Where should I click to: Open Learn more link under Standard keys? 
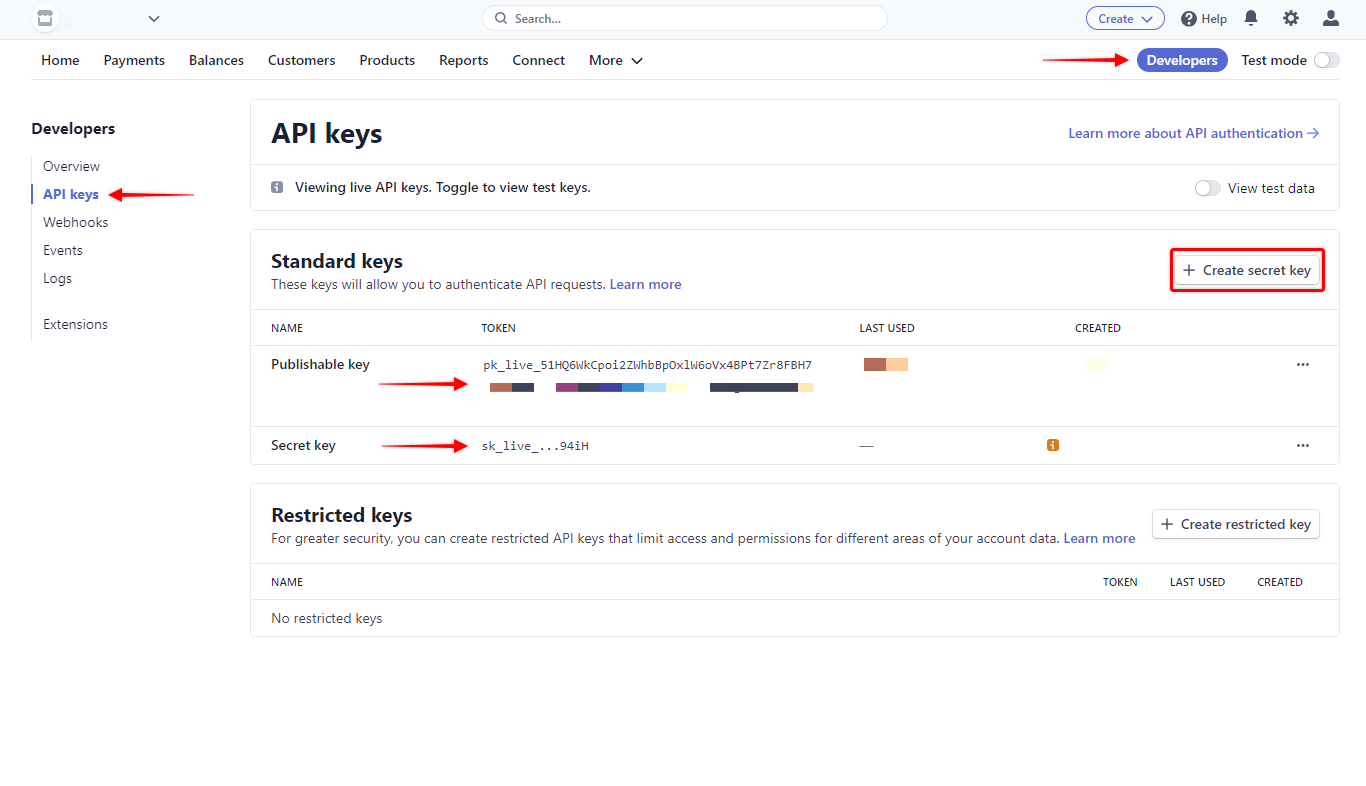[x=645, y=284]
